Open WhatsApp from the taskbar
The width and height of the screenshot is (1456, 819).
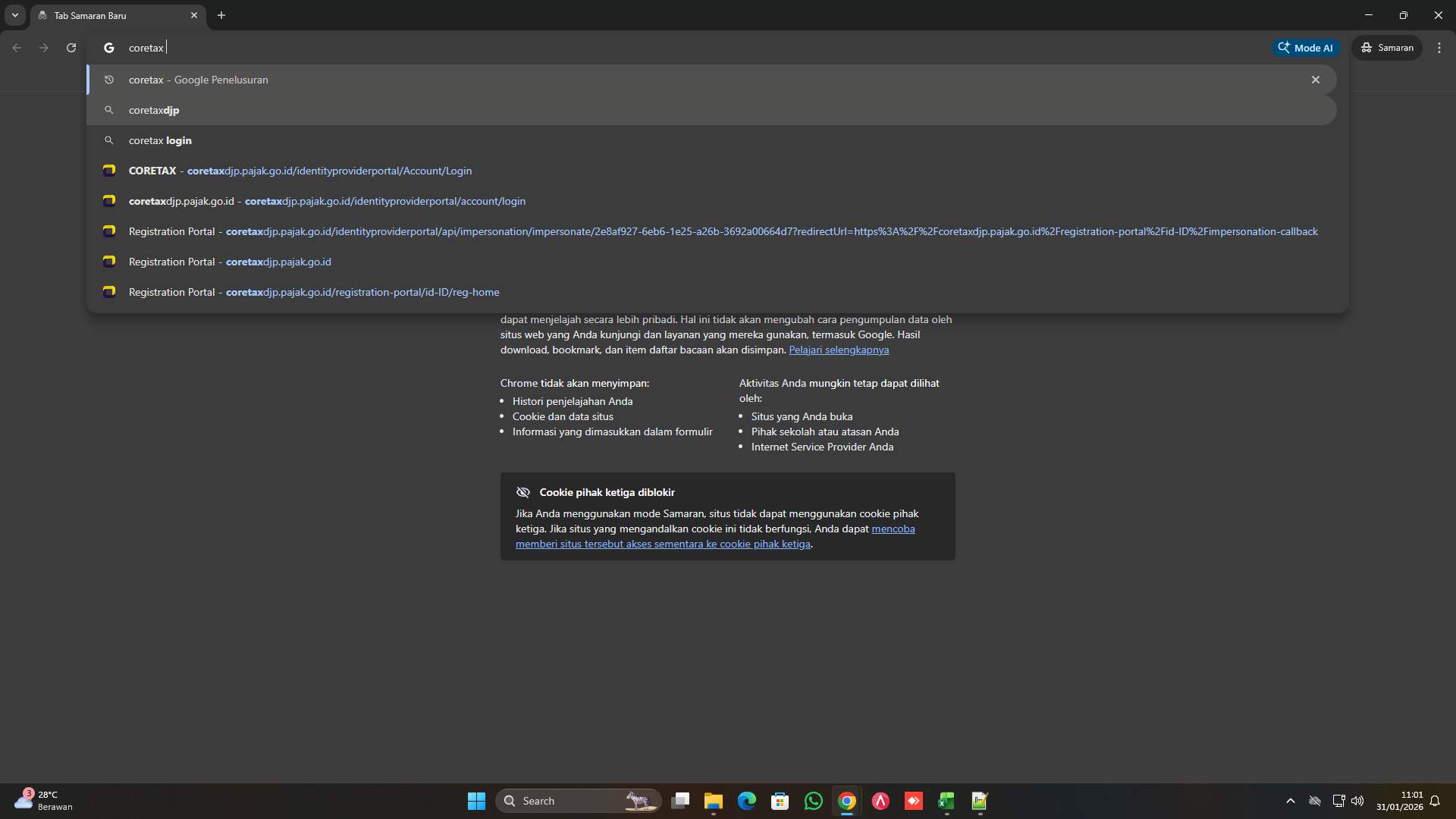813,801
